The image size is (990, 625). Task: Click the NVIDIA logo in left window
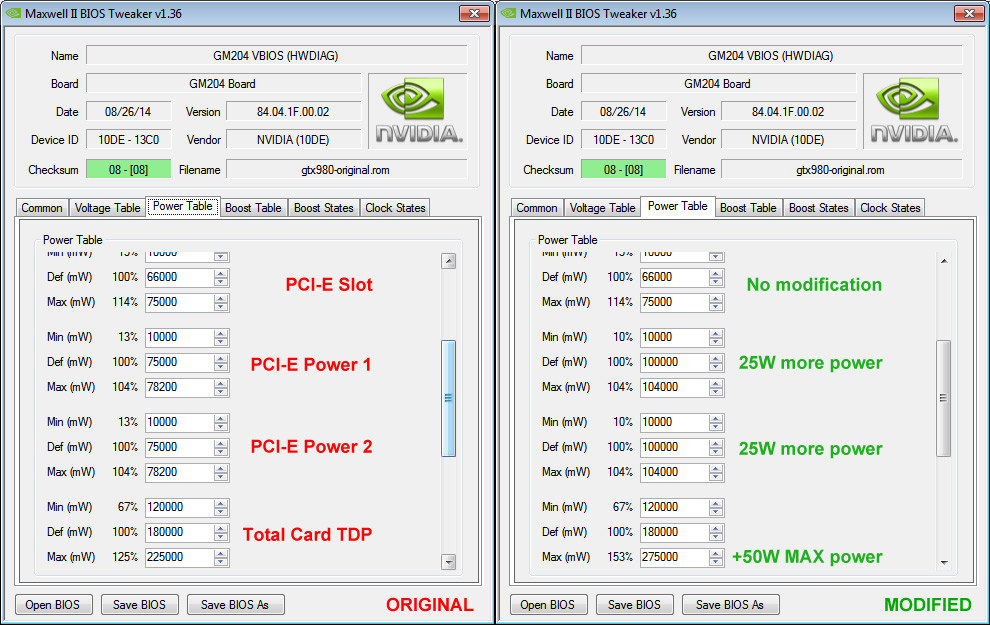pyautogui.click(x=418, y=111)
